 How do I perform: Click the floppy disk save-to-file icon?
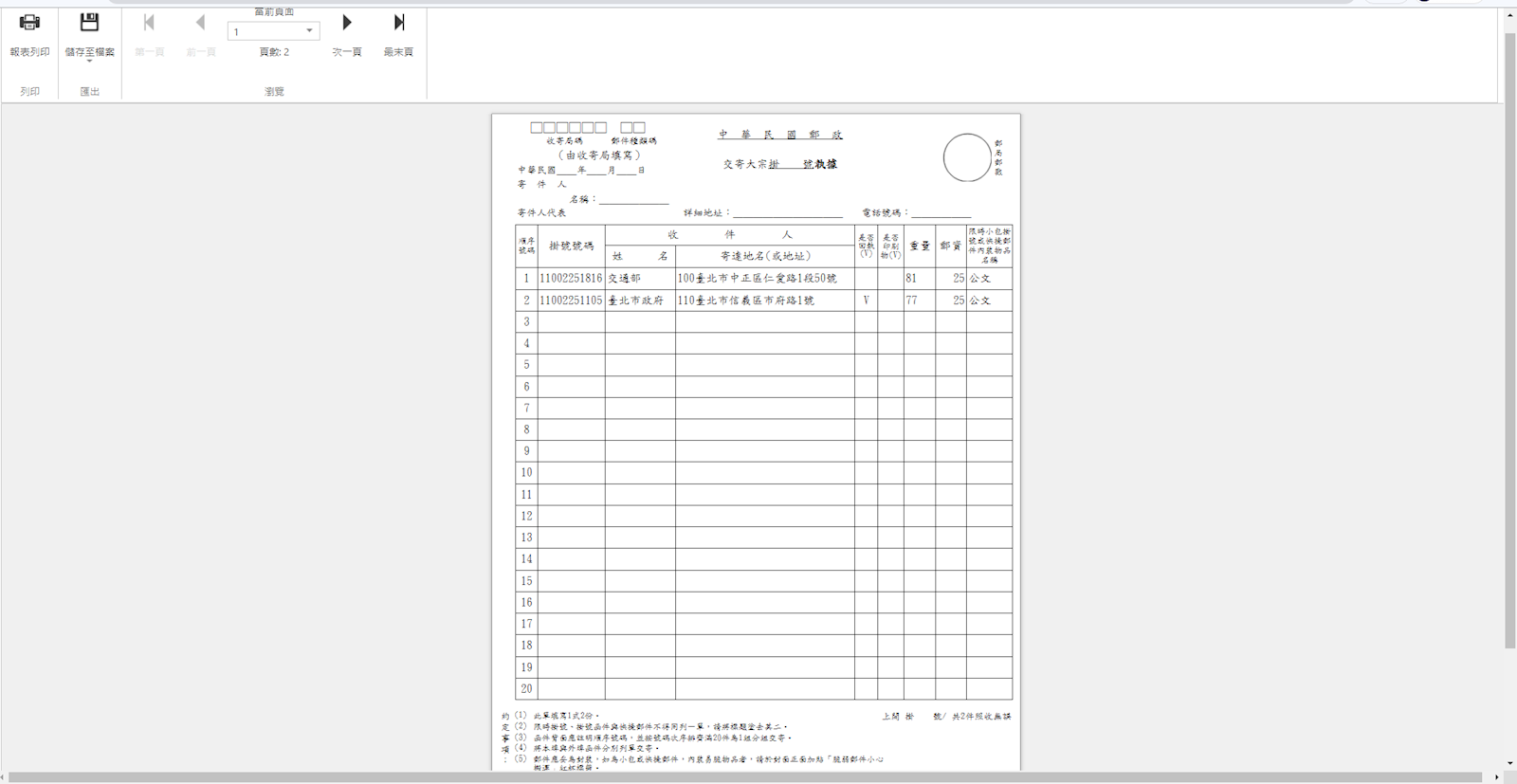(89, 23)
